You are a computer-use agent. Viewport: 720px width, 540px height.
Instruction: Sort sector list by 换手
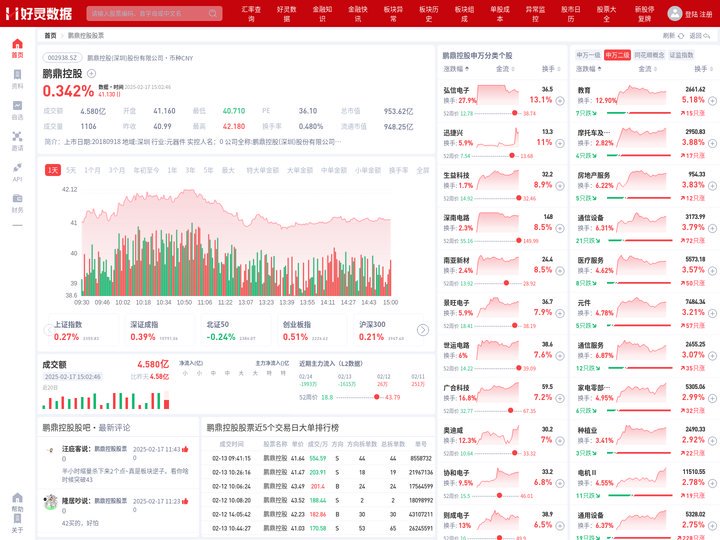pos(703,69)
